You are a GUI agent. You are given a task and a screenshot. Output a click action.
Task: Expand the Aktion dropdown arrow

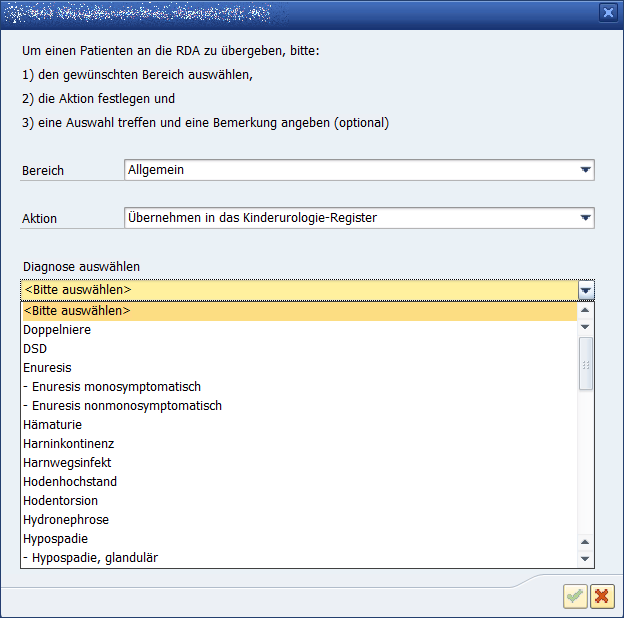(x=586, y=218)
